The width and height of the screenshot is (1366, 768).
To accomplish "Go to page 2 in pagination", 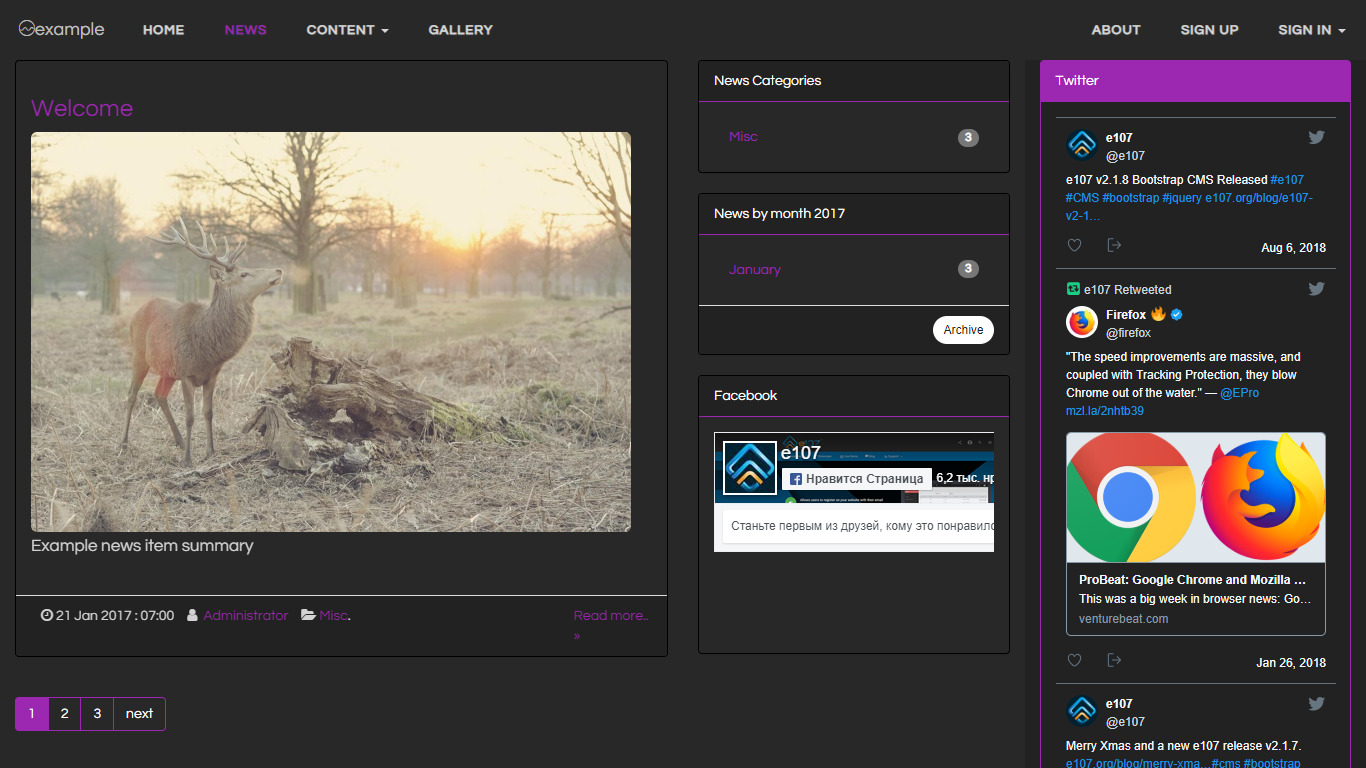I will 64,714.
